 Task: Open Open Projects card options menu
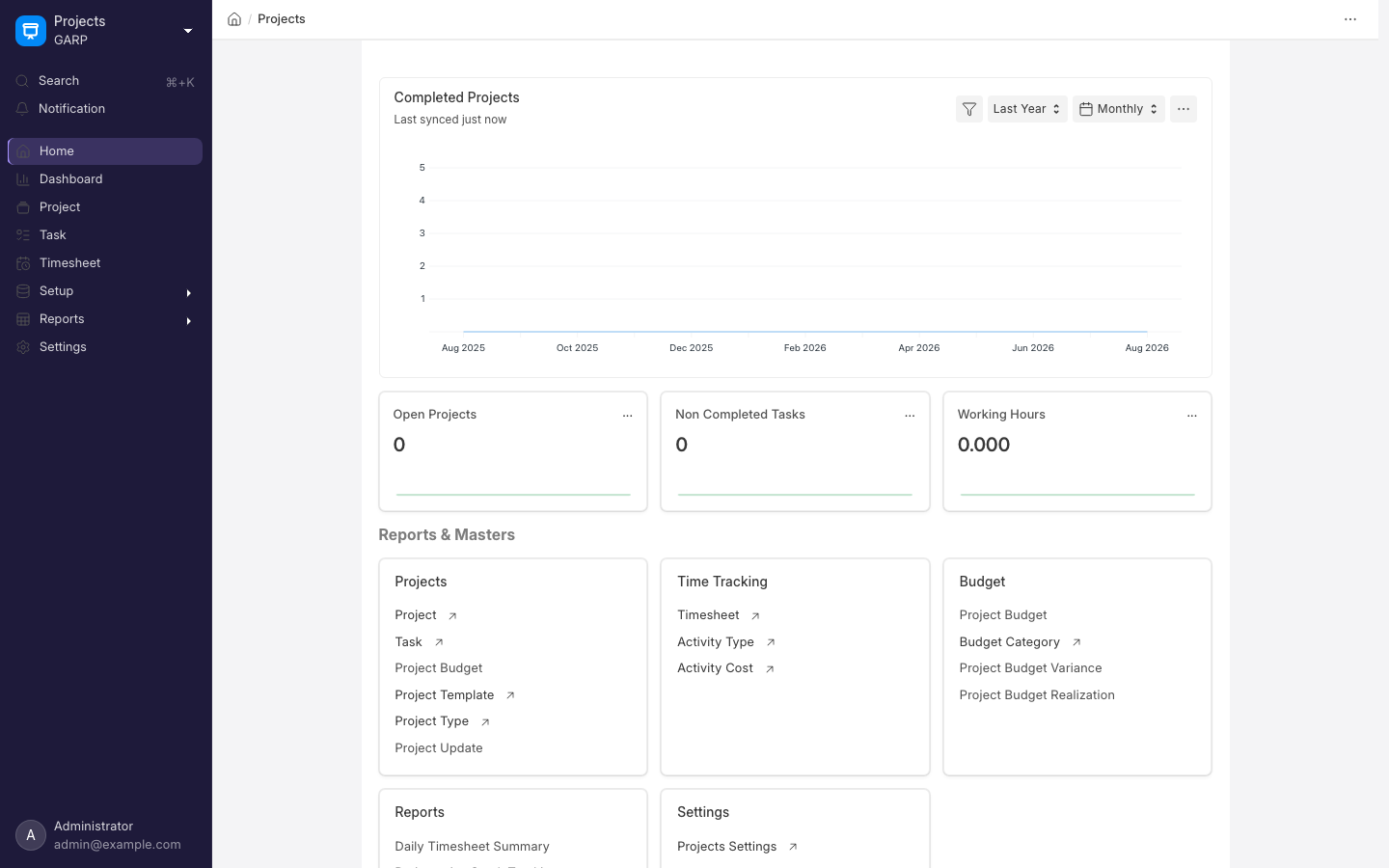tap(628, 416)
